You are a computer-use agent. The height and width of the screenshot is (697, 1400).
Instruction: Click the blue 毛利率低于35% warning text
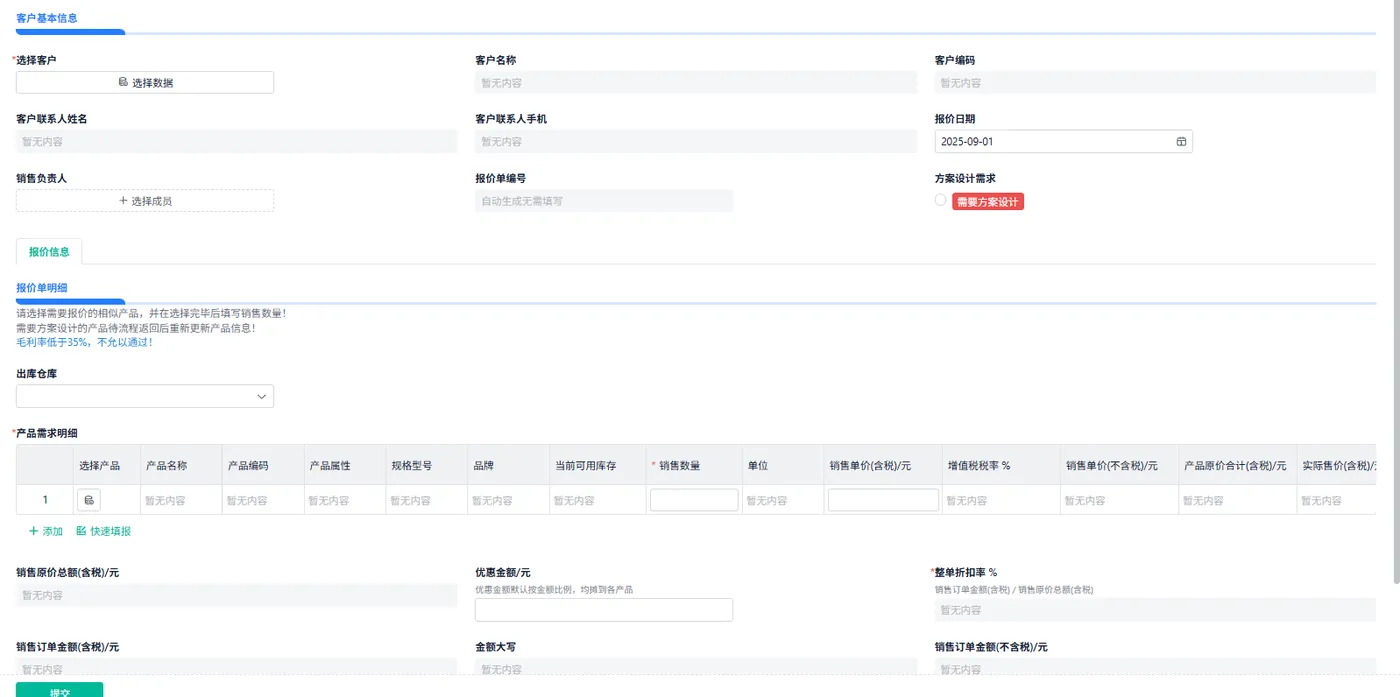pos(85,342)
